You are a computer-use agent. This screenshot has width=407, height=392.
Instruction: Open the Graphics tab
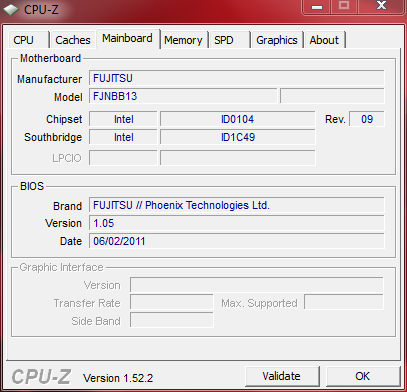277,40
